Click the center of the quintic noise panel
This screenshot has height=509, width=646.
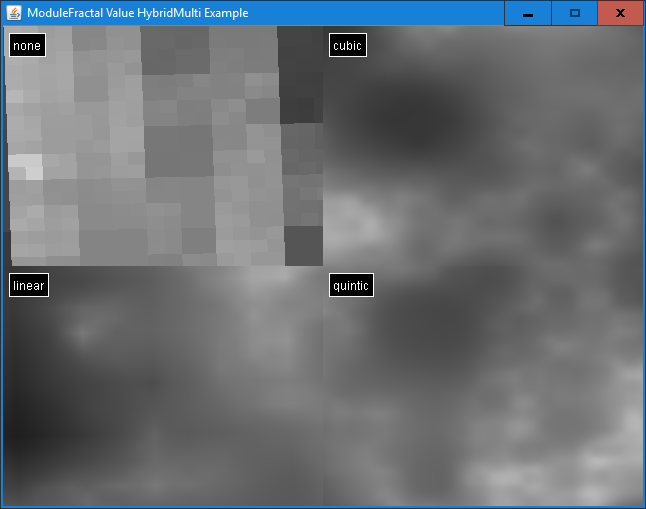(483, 386)
